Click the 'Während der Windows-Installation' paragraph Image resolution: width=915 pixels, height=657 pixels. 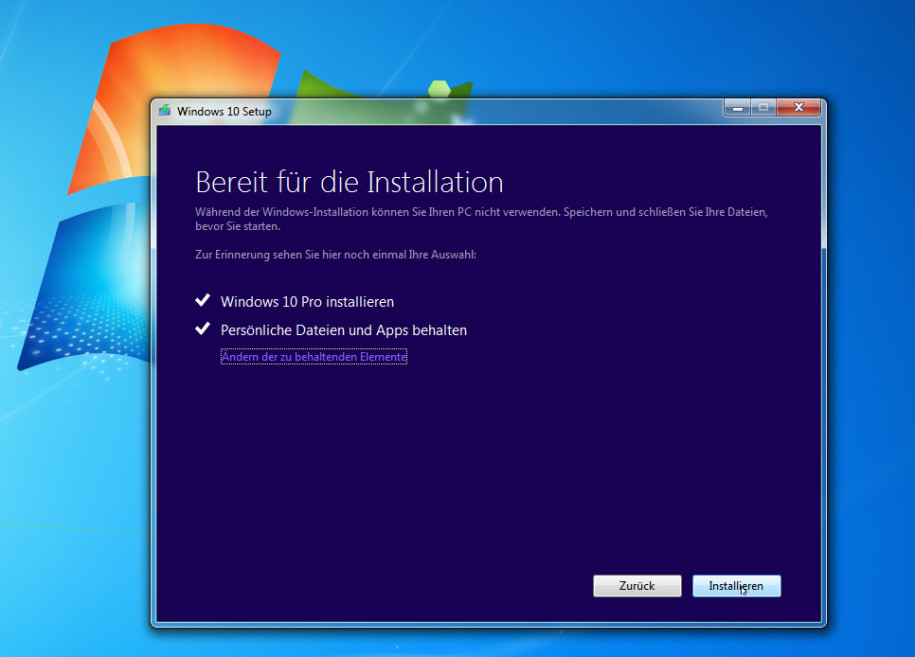481,219
